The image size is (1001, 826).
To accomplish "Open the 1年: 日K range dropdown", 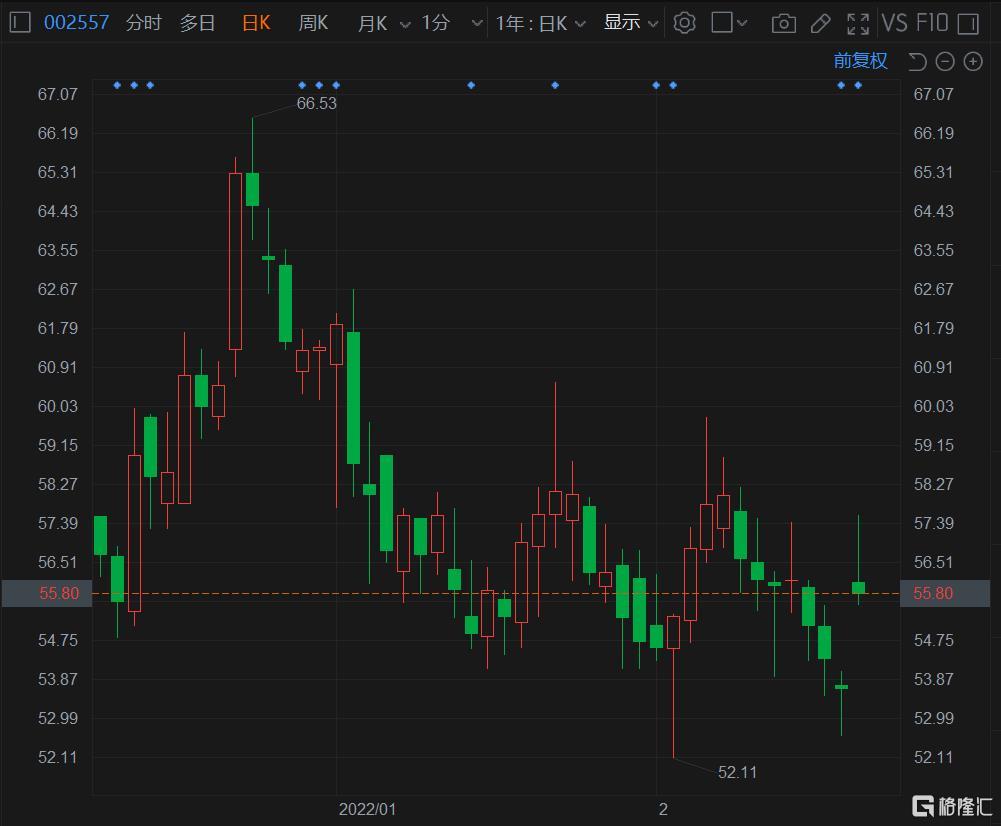I will [x=540, y=23].
